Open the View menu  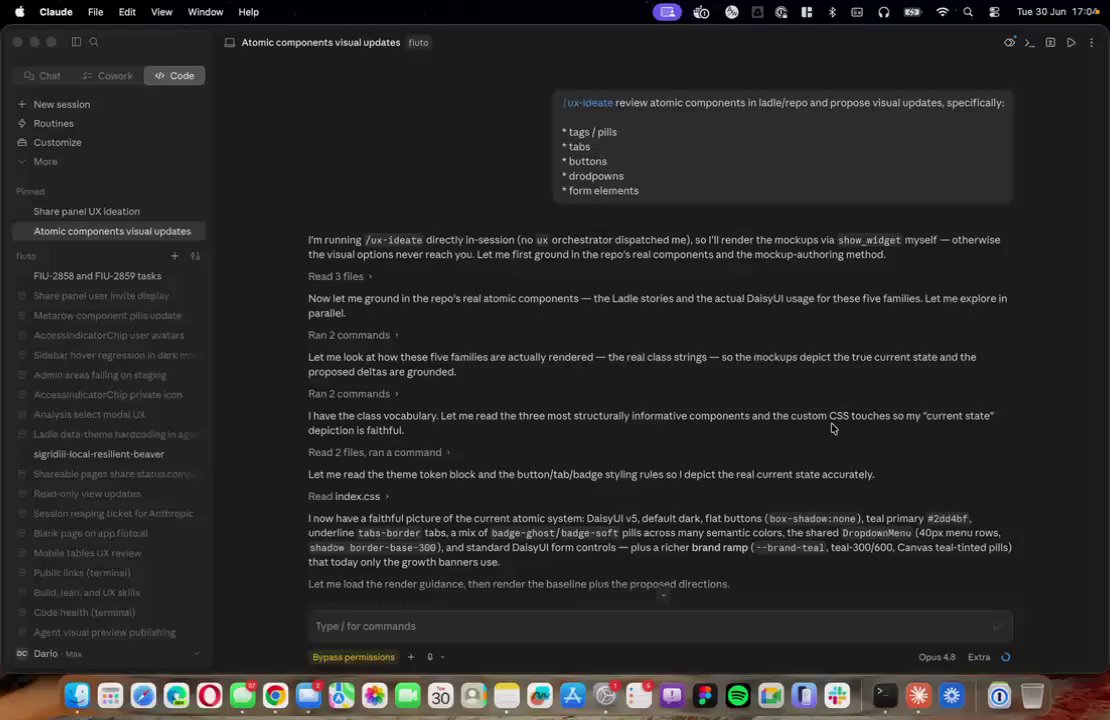161,12
